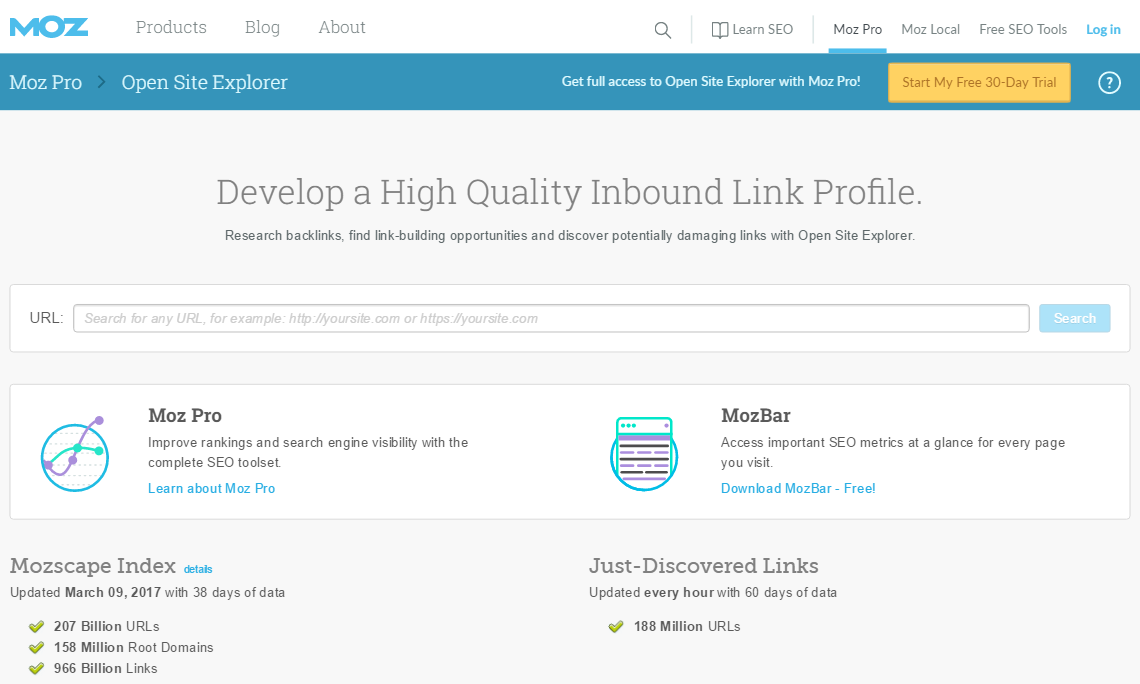Click the Moz logo
This screenshot has height=684, width=1140.
point(48,27)
